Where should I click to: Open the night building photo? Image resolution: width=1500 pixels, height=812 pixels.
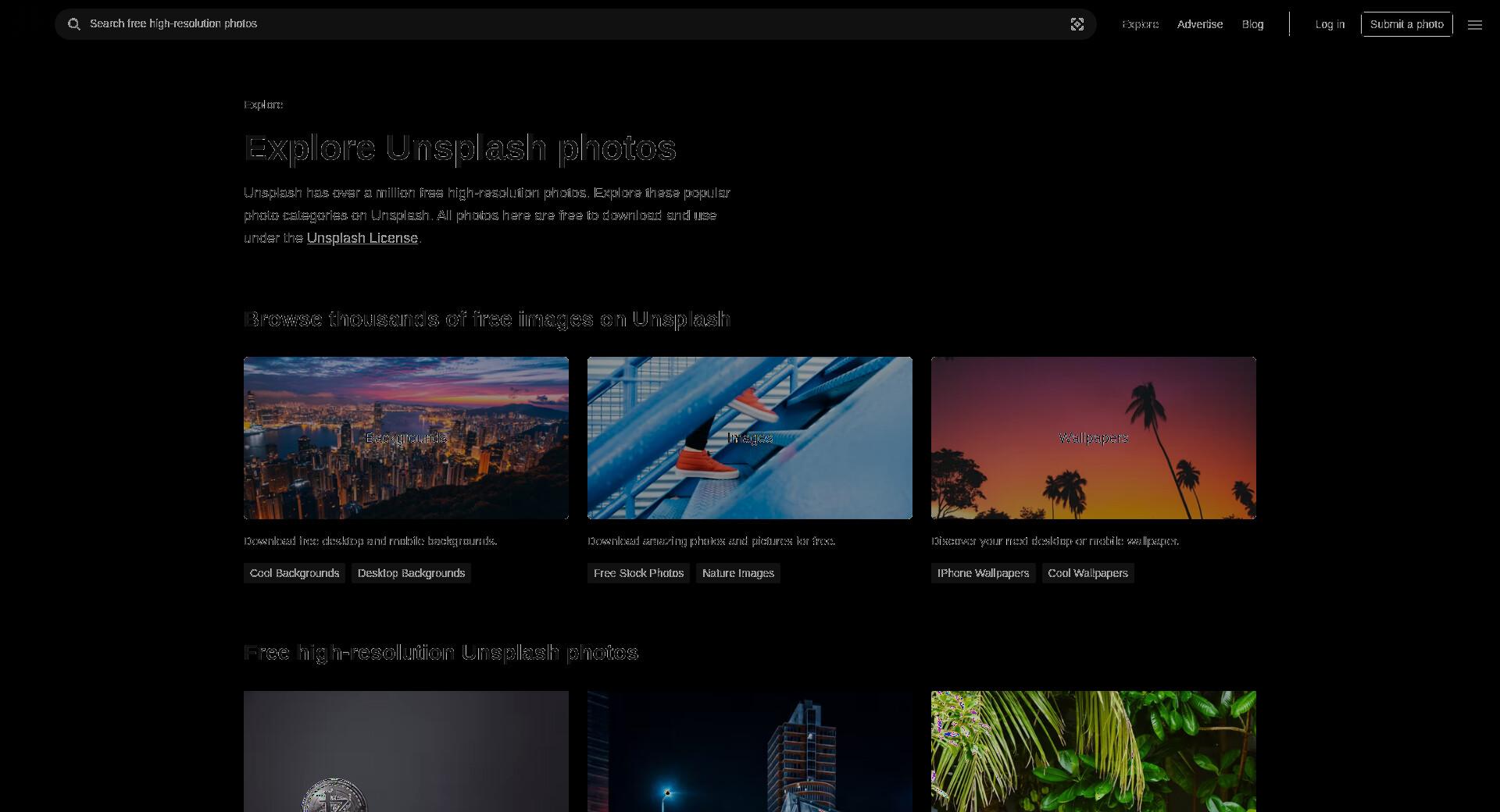tap(750, 751)
